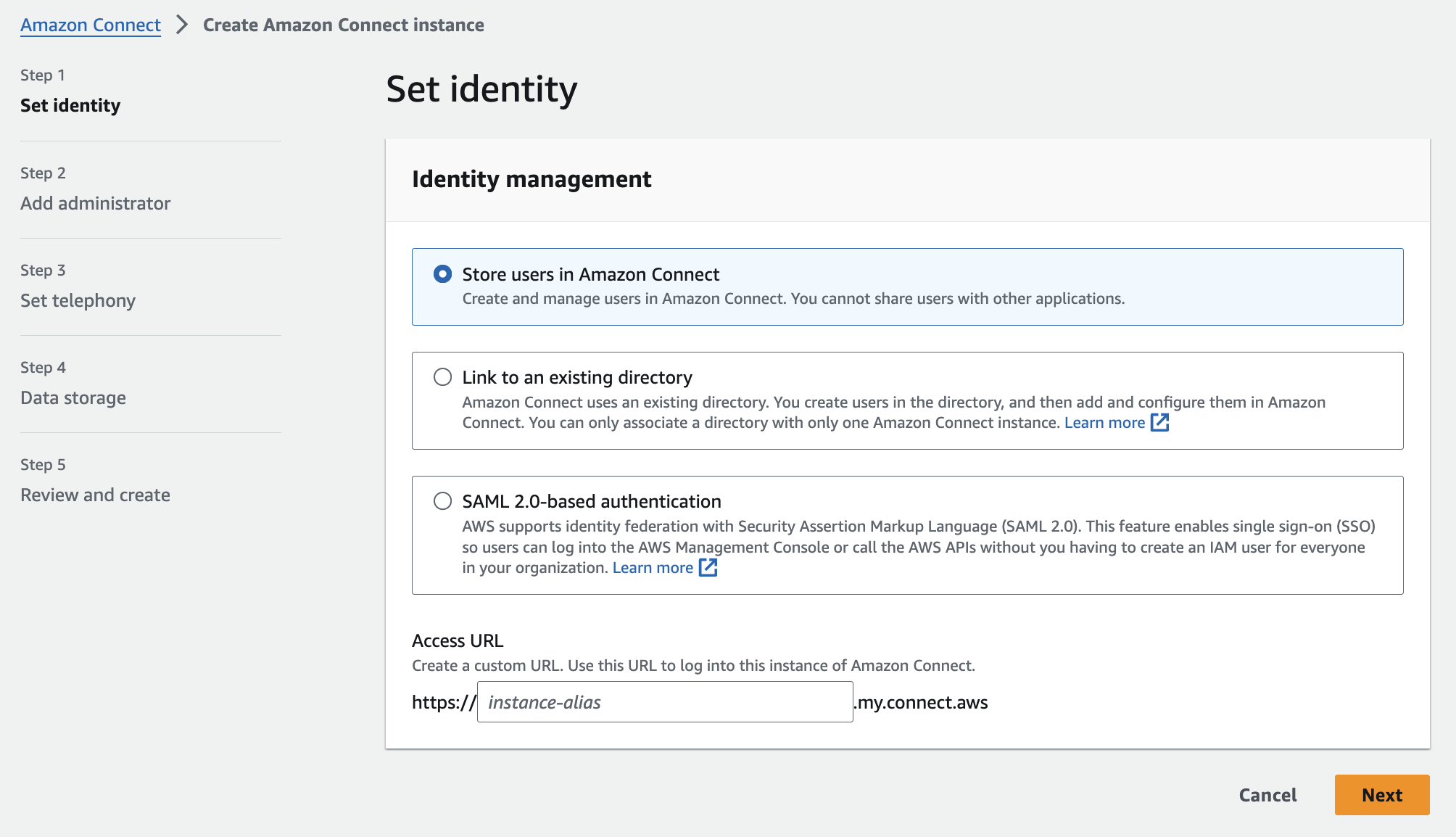Choose Link to an existing directory option
1456x837 pixels.
coord(442,377)
